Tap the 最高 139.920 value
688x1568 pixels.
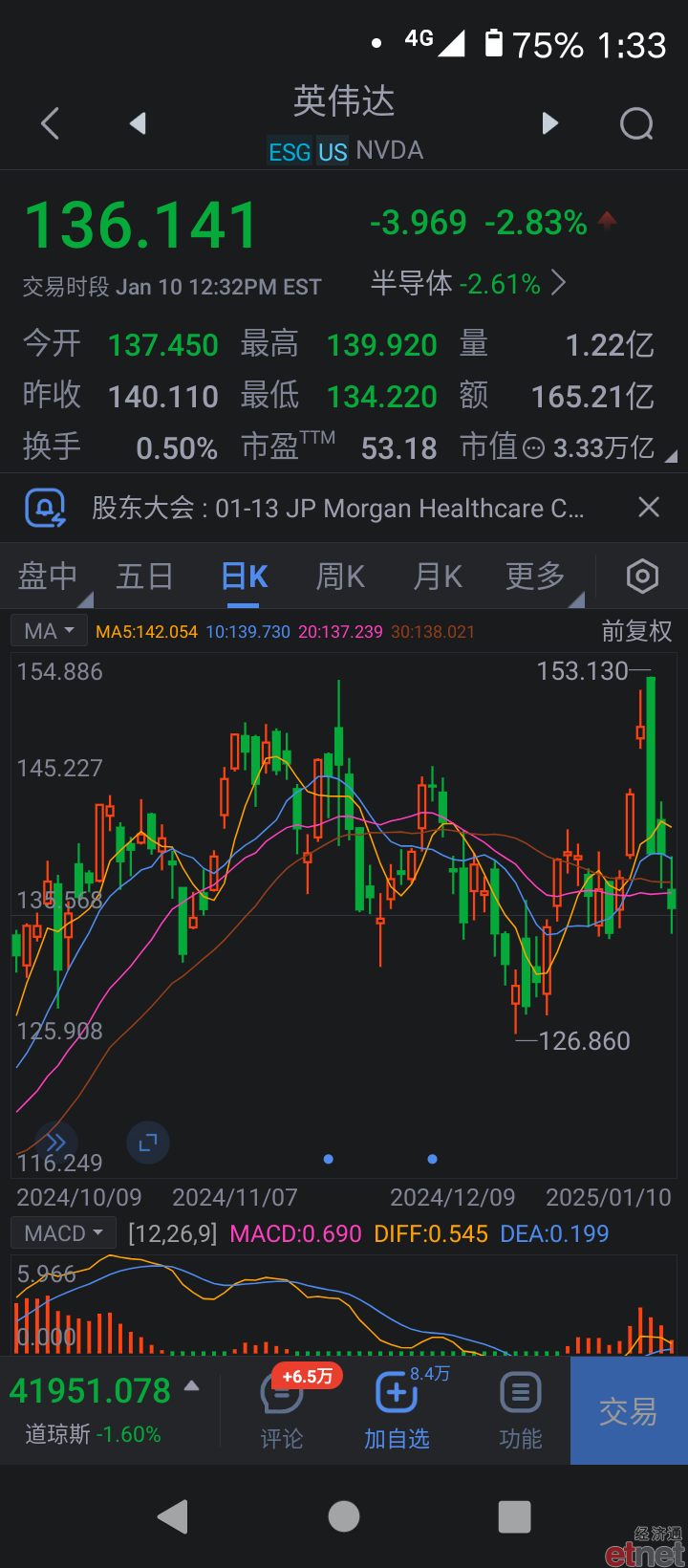pyautogui.click(x=382, y=345)
